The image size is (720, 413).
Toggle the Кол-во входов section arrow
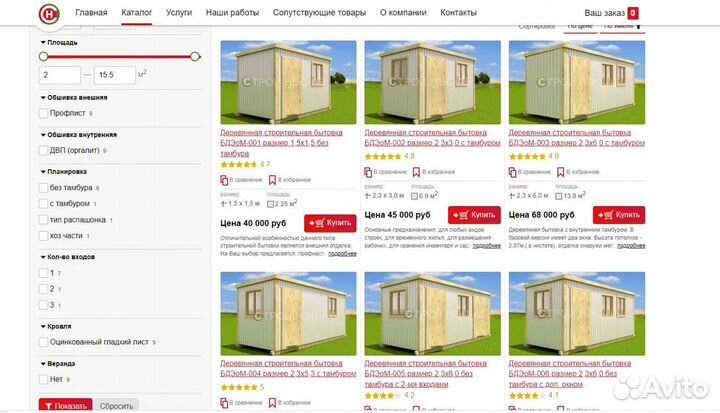[43, 257]
